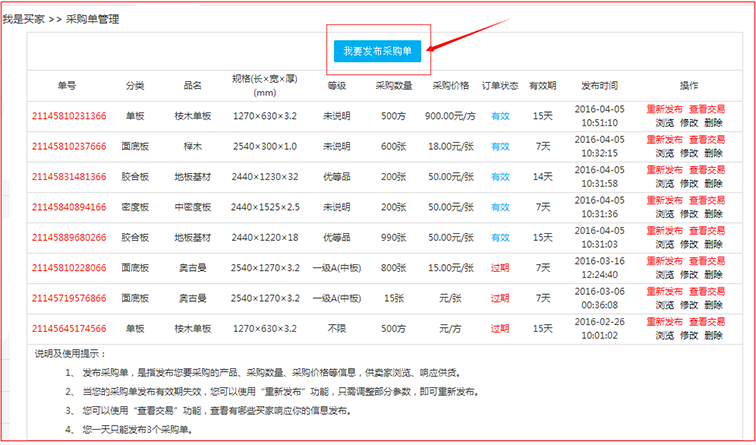Open expired order 21145810228066

tap(68, 268)
